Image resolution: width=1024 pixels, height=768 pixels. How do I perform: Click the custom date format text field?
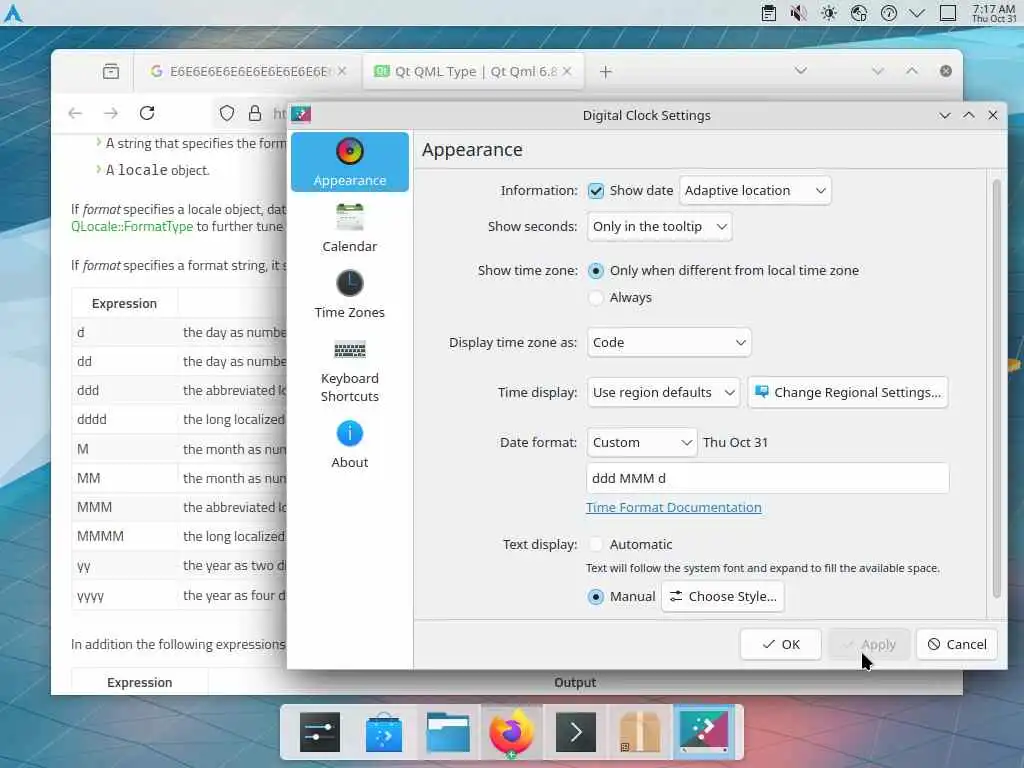pyautogui.click(x=767, y=478)
